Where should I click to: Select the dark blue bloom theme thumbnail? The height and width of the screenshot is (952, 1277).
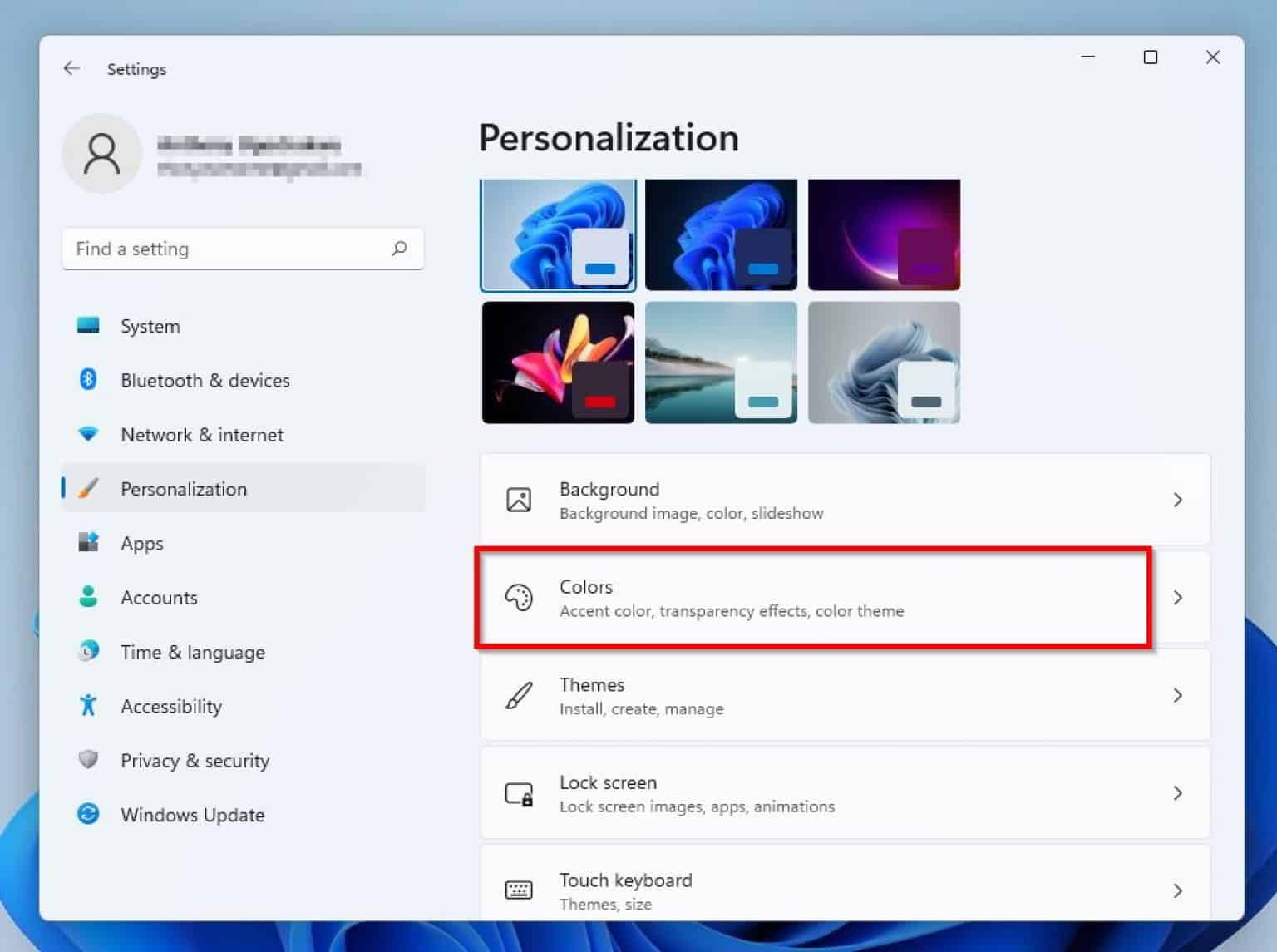[x=721, y=235]
